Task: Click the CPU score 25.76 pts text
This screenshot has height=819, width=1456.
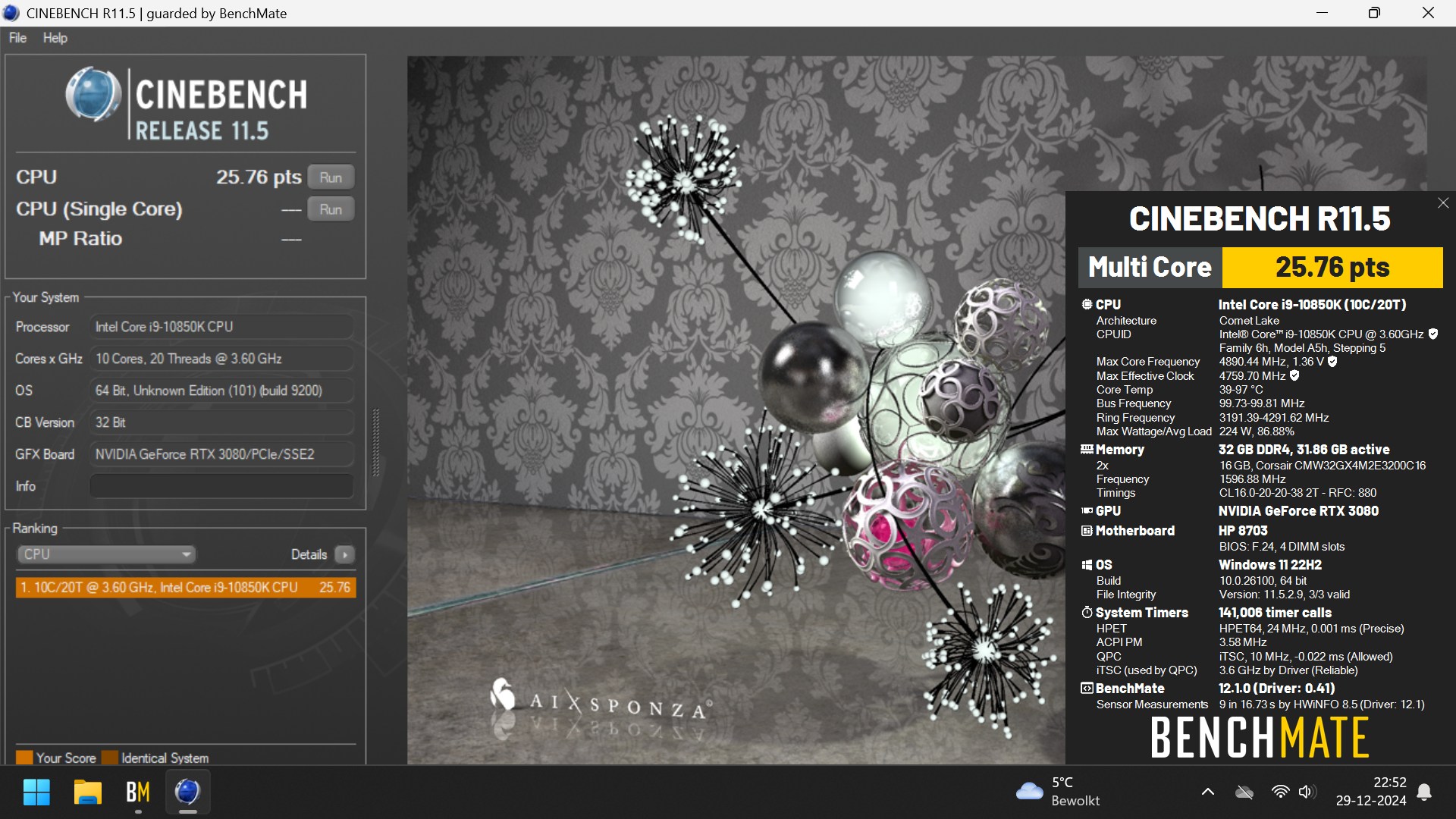Action: coord(259,177)
